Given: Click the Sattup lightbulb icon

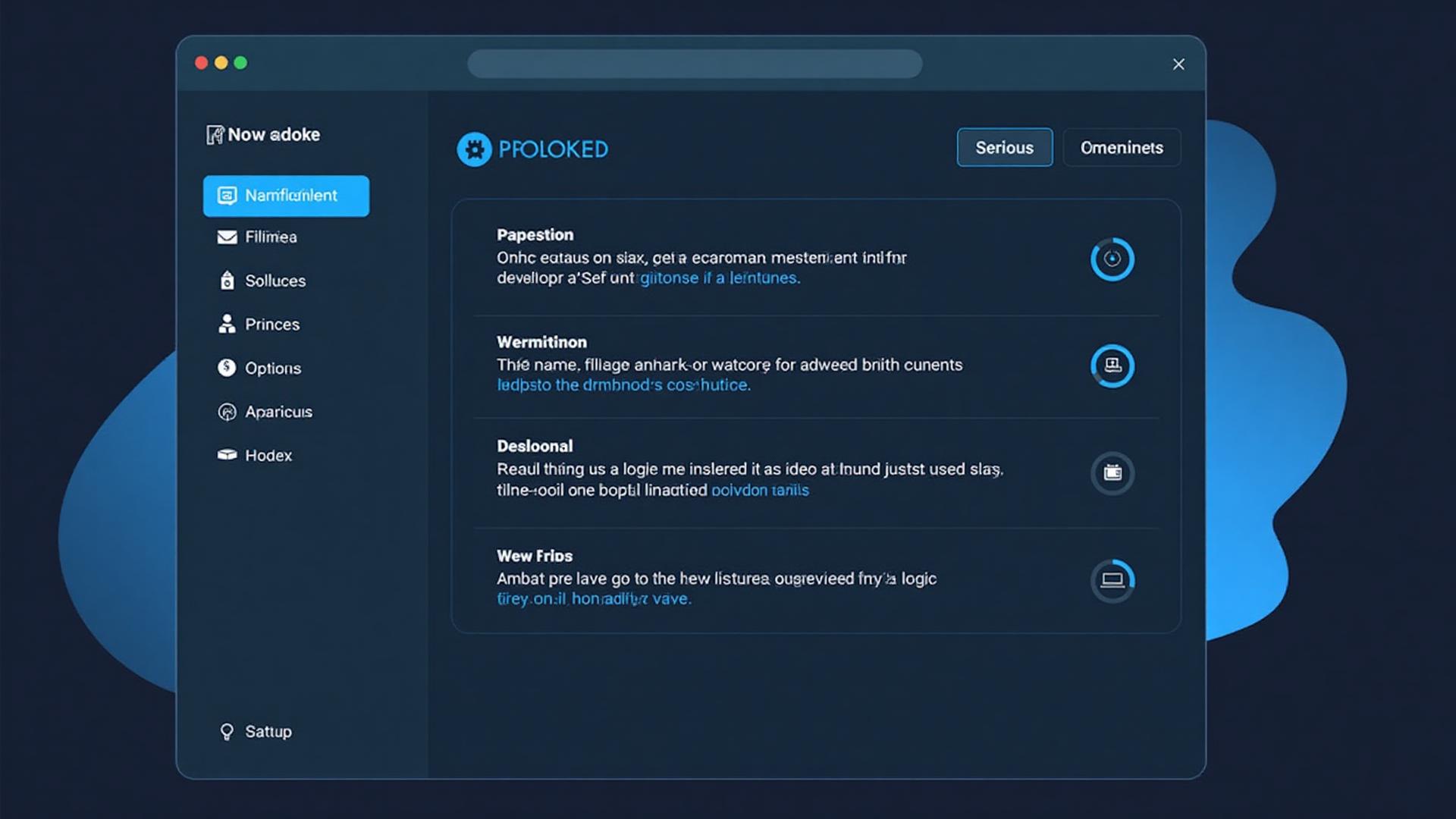Looking at the screenshot, I should point(227,732).
